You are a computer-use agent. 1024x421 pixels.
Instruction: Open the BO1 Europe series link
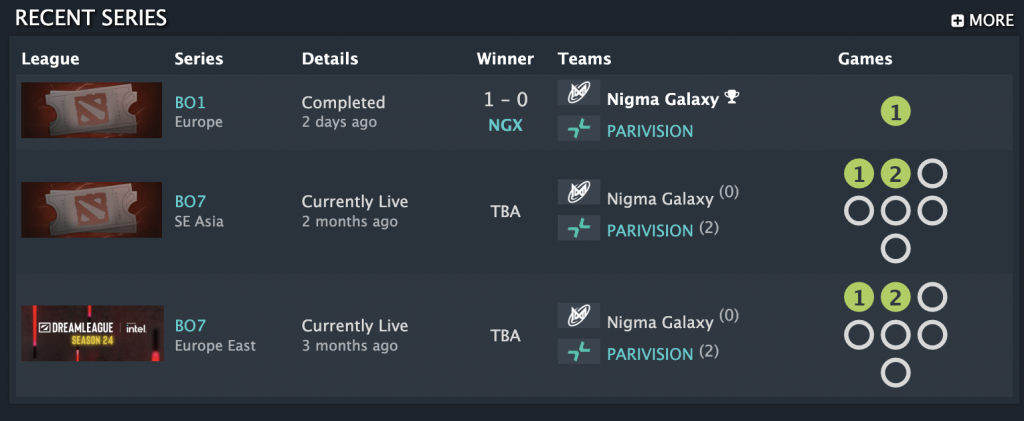(x=189, y=103)
